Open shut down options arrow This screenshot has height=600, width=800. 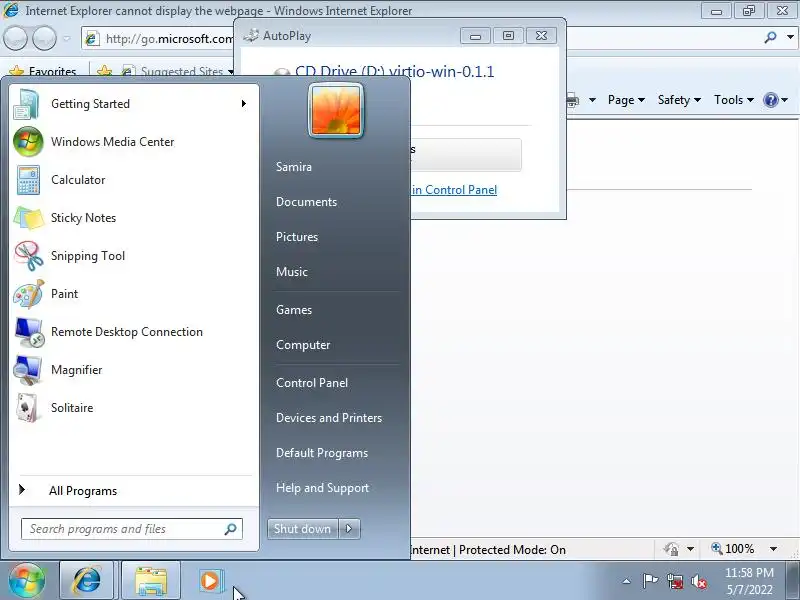[x=349, y=529]
